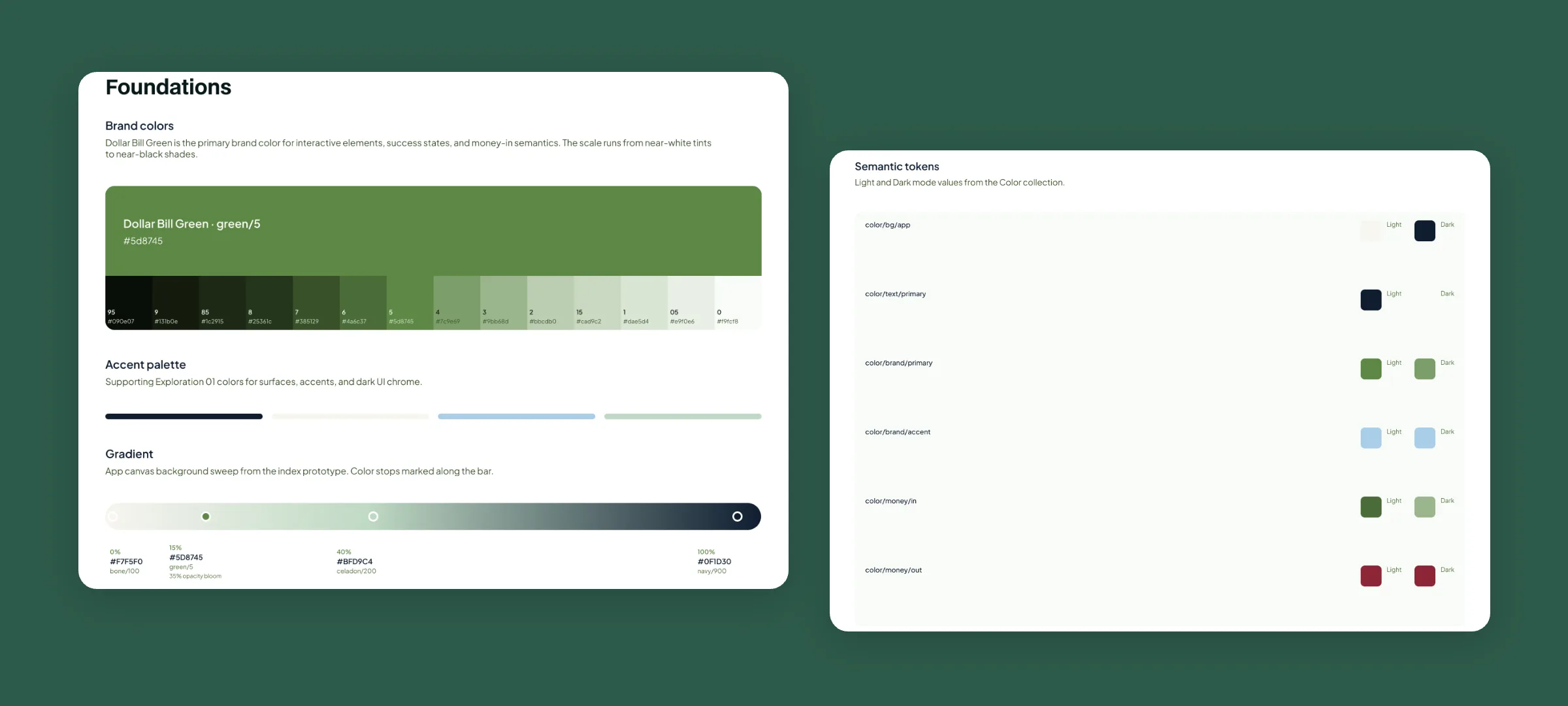Click the navy/900 token label
The width and height of the screenshot is (1568, 706).
711,571
